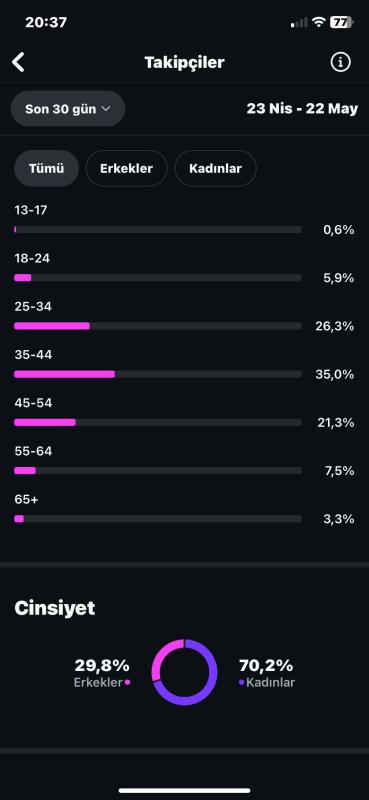Select the Kadınlar filter chip

[215, 168]
